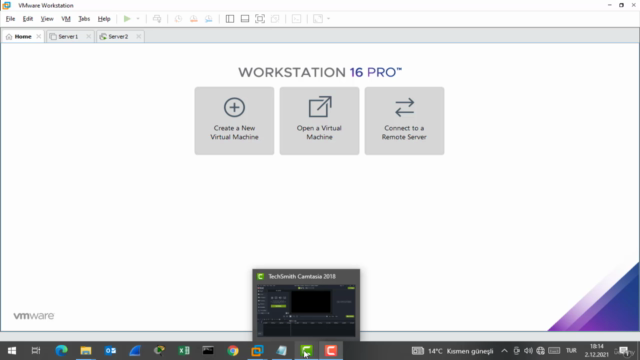Click the VMware Workstation taskbar icon

pos(257,351)
